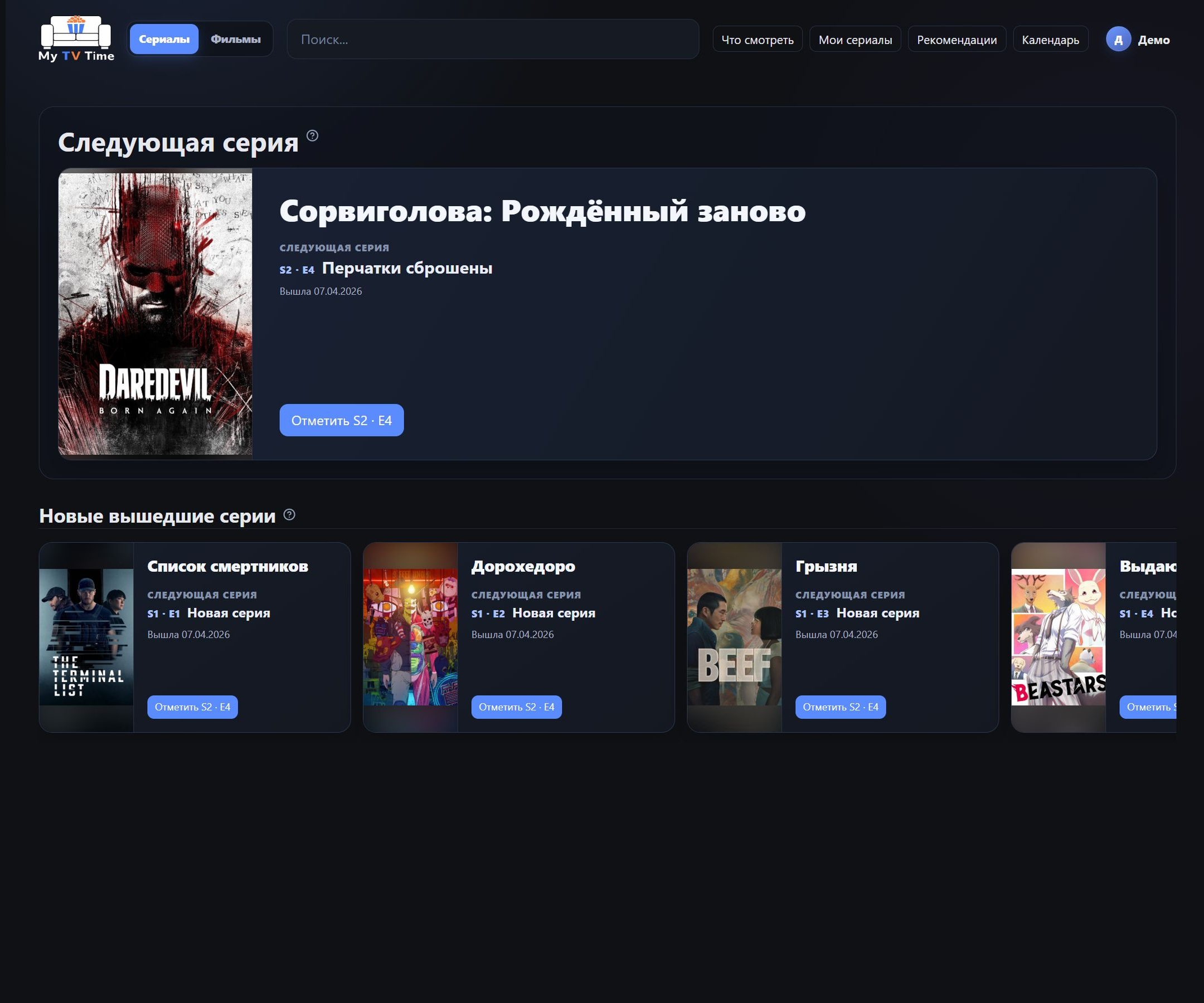Image resolution: width=1204 pixels, height=1003 pixels.
Task: Click the help icon next to Следующая серия
Action: point(313,136)
